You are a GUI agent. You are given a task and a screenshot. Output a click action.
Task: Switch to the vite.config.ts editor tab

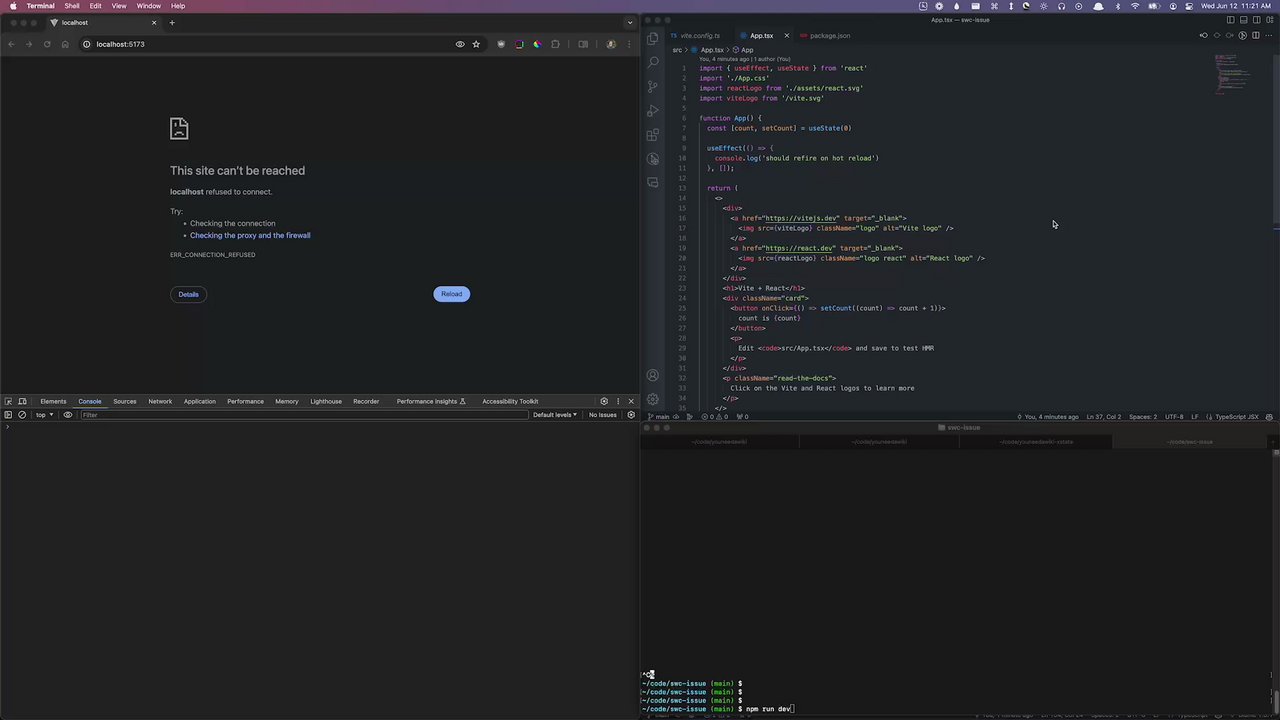coord(695,36)
